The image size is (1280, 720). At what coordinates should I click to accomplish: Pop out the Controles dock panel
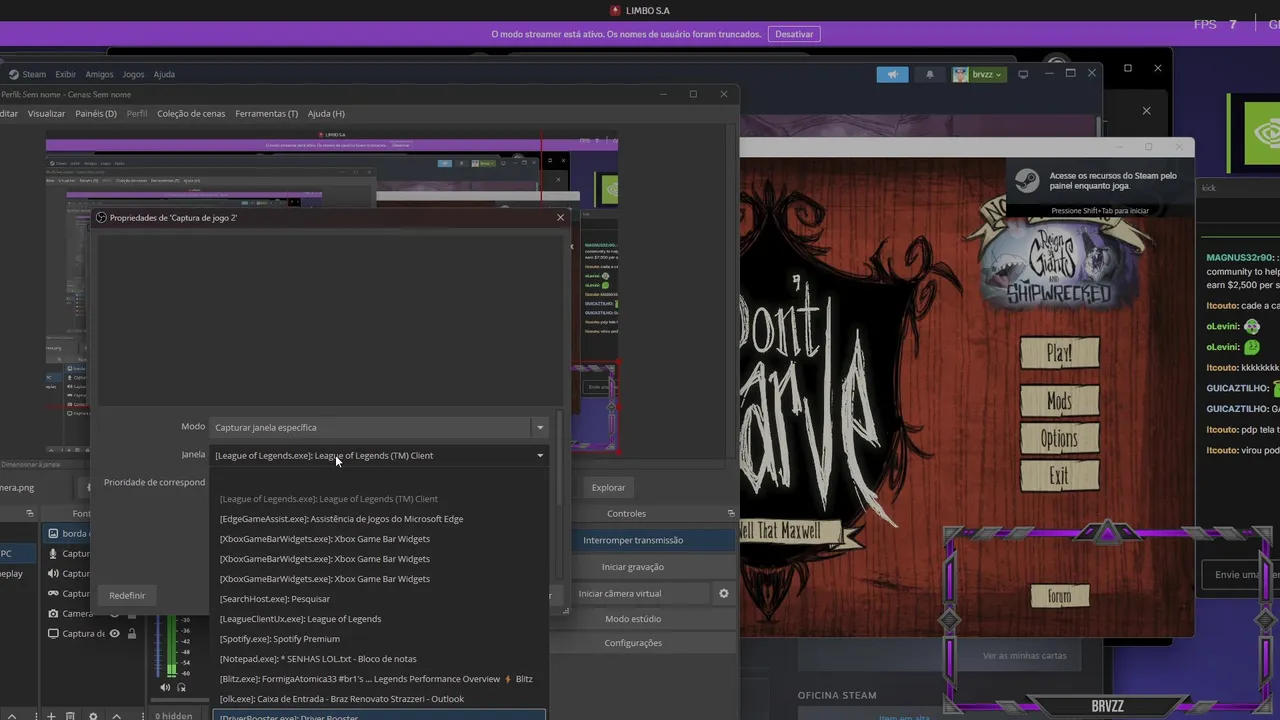pyautogui.click(x=731, y=513)
